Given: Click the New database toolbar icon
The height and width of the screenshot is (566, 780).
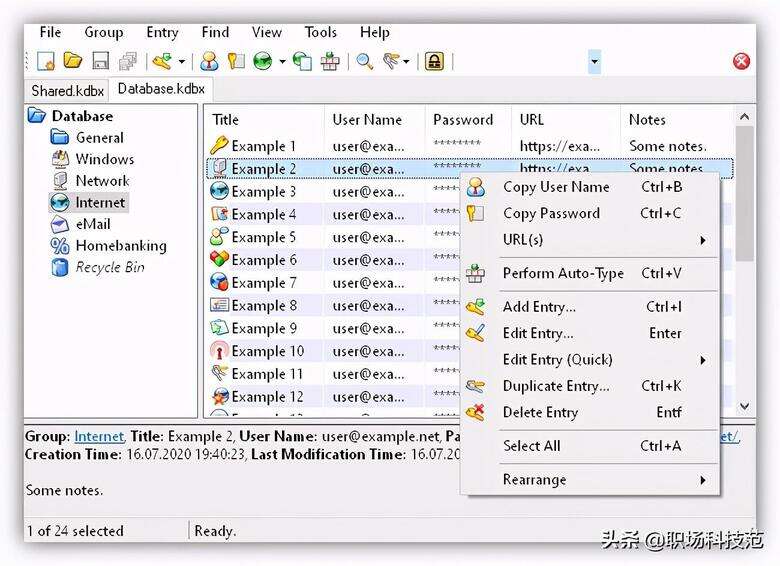Looking at the screenshot, I should pyautogui.click(x=46, y=61).
